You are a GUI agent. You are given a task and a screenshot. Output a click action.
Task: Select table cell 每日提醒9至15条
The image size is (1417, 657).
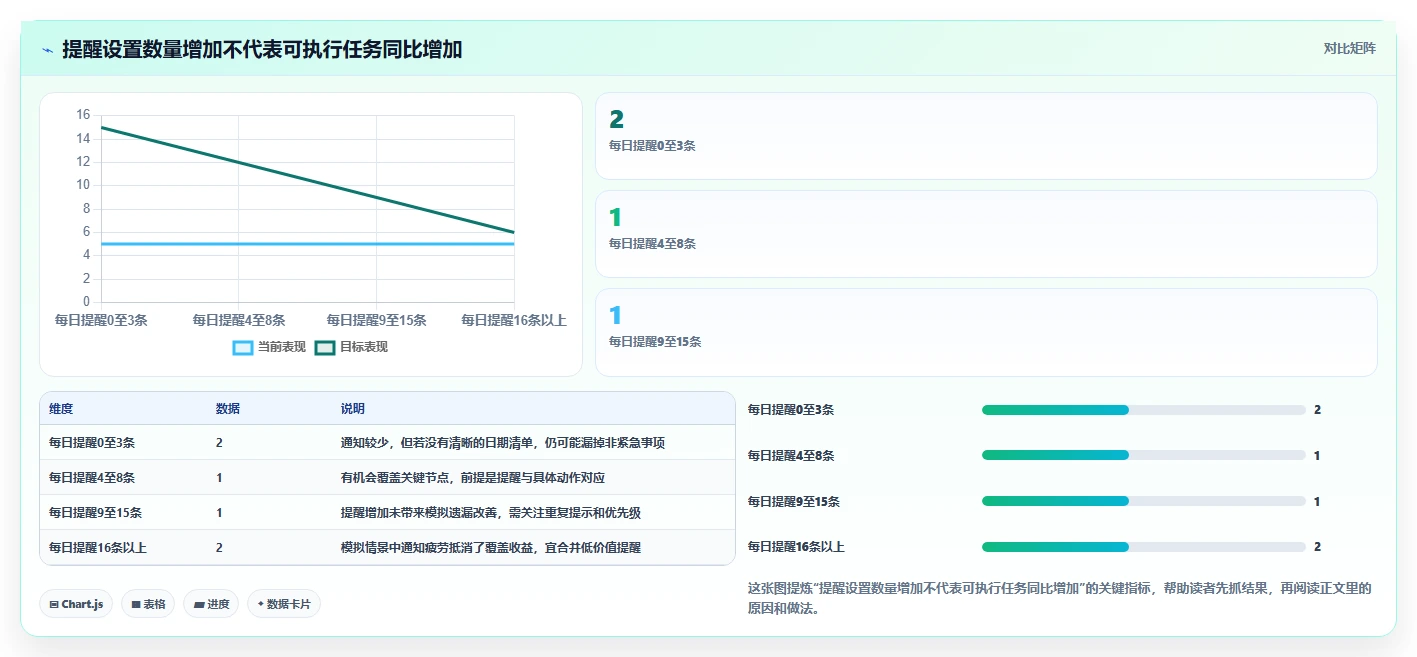click(95, 513)
